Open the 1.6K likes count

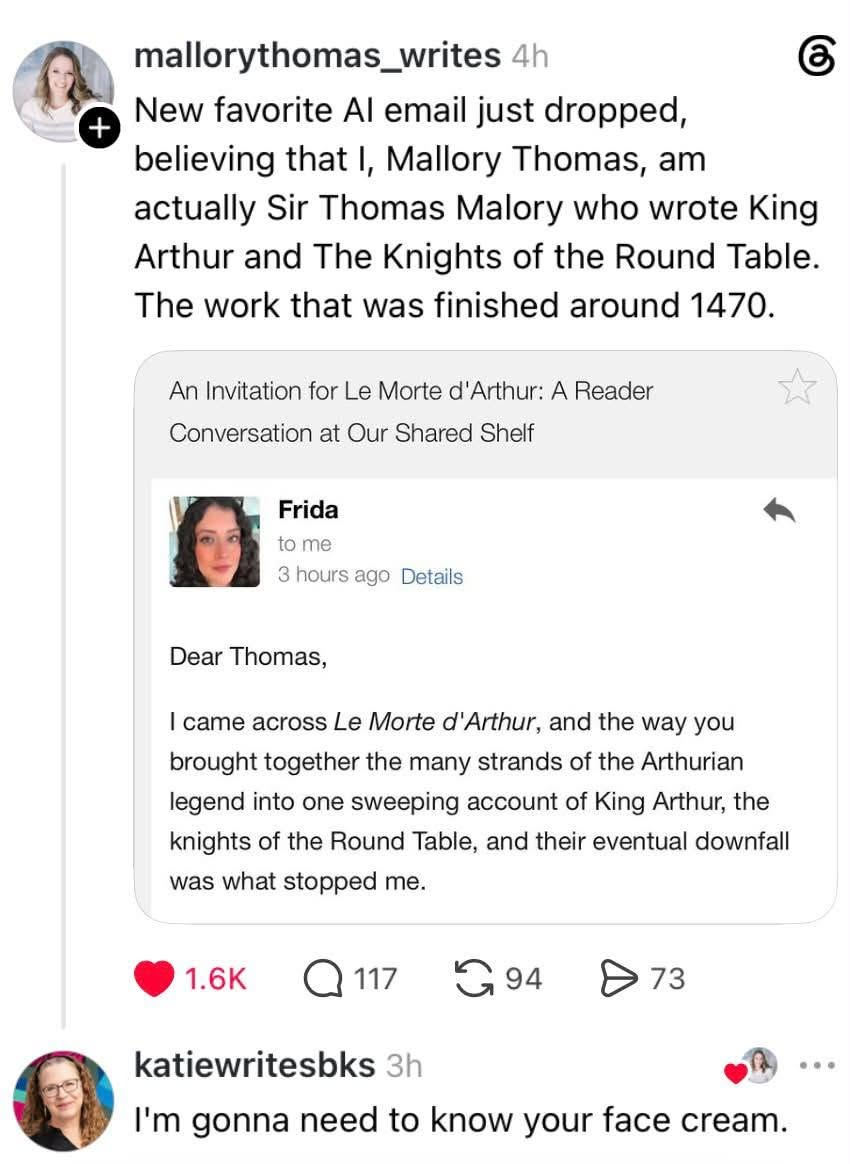coord(215,978)
